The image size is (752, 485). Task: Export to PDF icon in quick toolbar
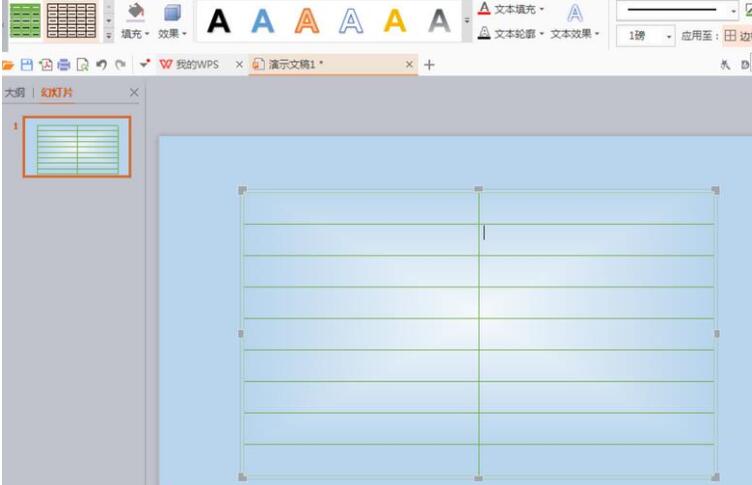[46, 65]
